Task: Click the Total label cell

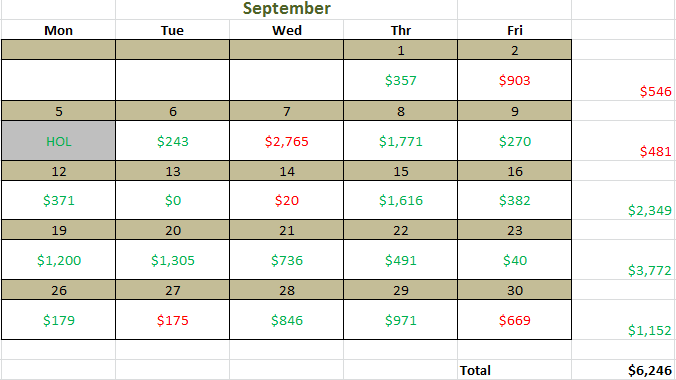Action: [514, 370]
